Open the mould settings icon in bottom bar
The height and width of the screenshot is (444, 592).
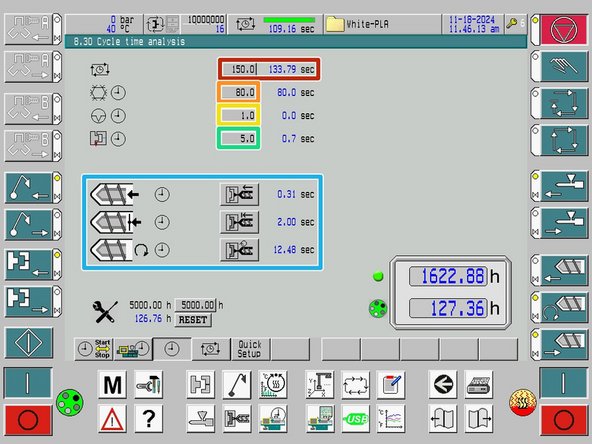[200, 385]
